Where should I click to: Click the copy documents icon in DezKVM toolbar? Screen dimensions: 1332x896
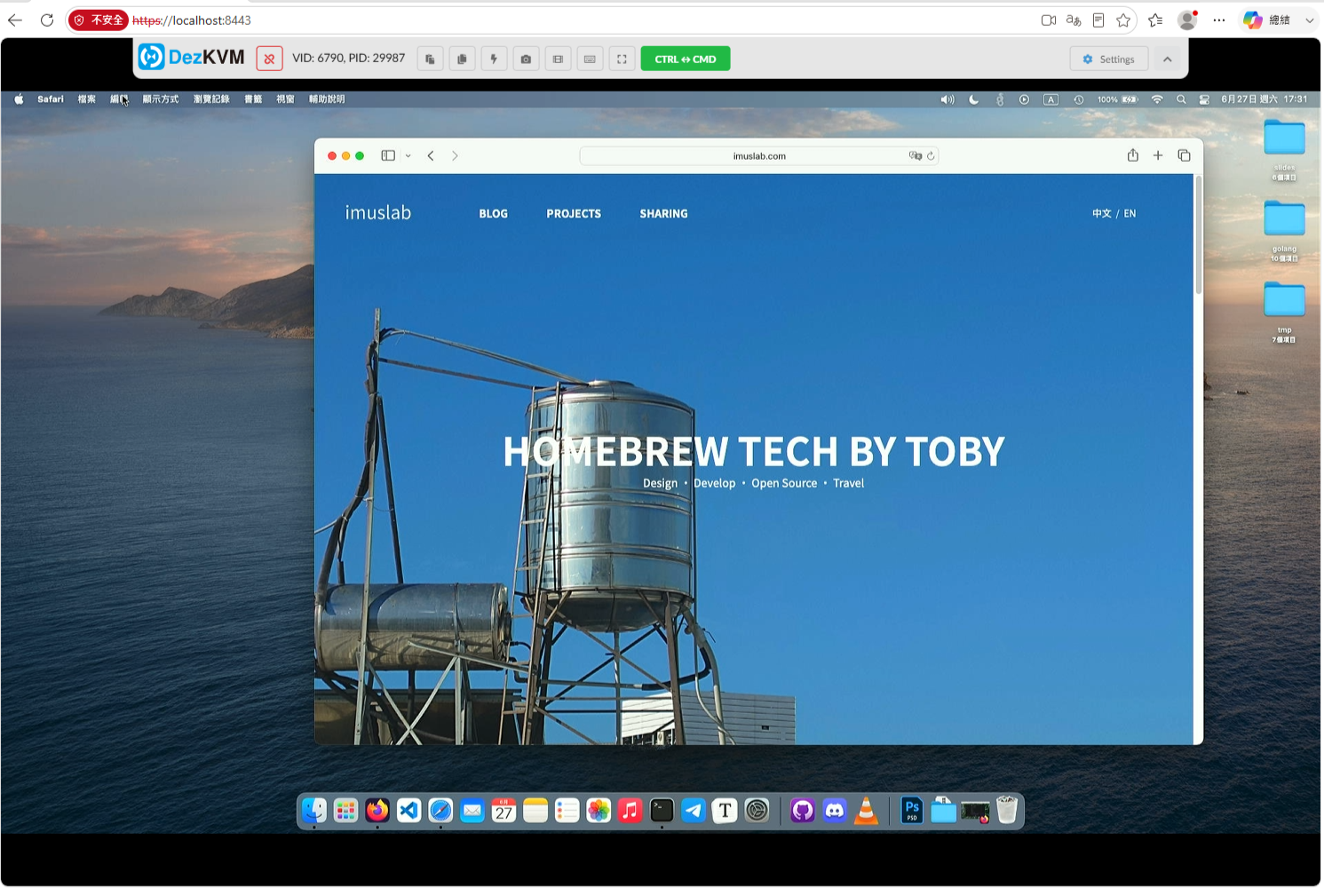(x=462, y=59)
